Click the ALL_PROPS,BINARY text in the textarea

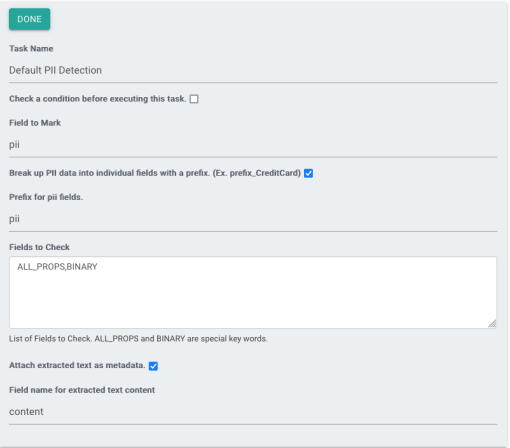(x=57, y=267)
